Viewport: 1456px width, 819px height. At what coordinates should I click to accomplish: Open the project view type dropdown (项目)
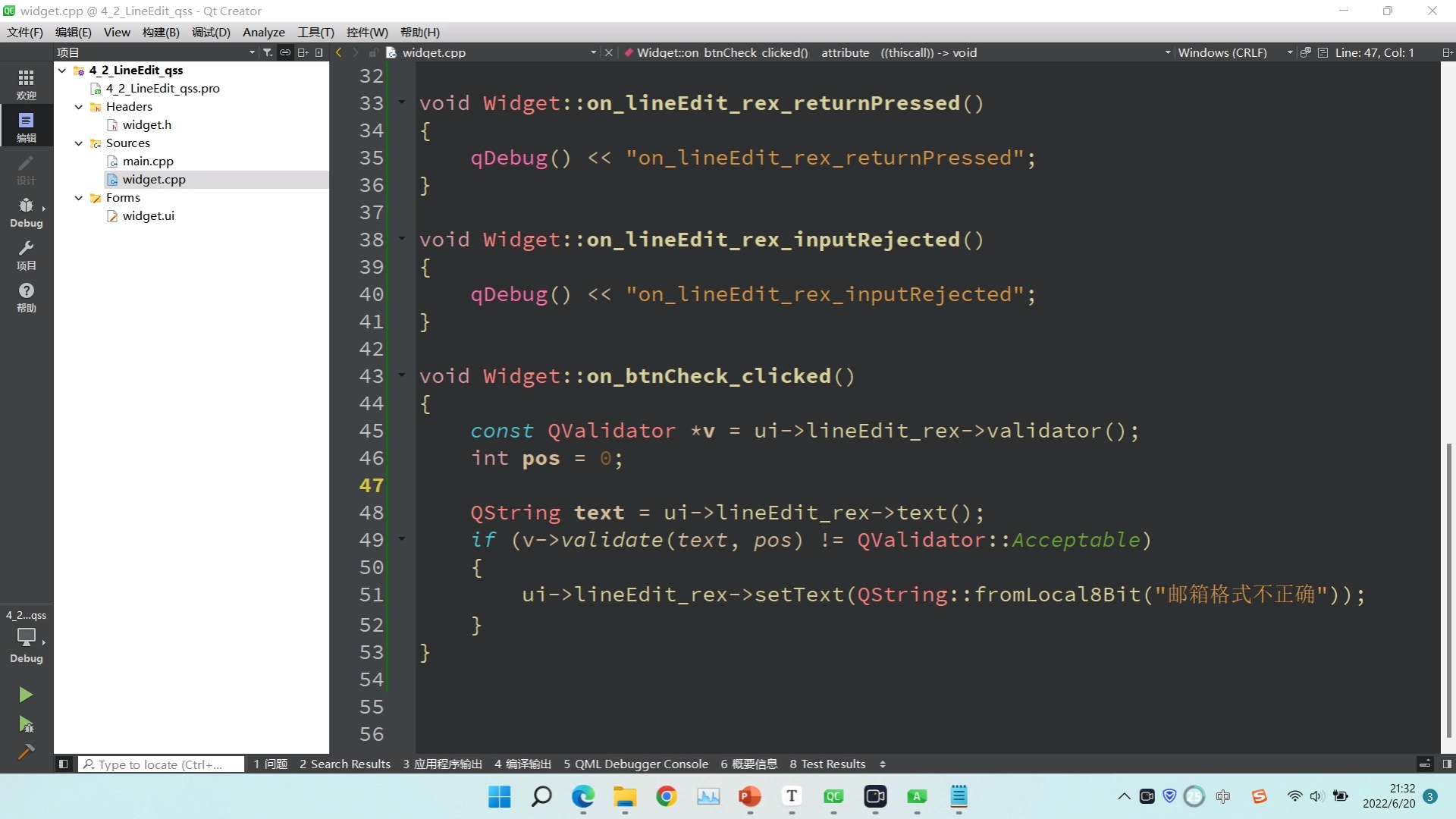tap(156, 52)
